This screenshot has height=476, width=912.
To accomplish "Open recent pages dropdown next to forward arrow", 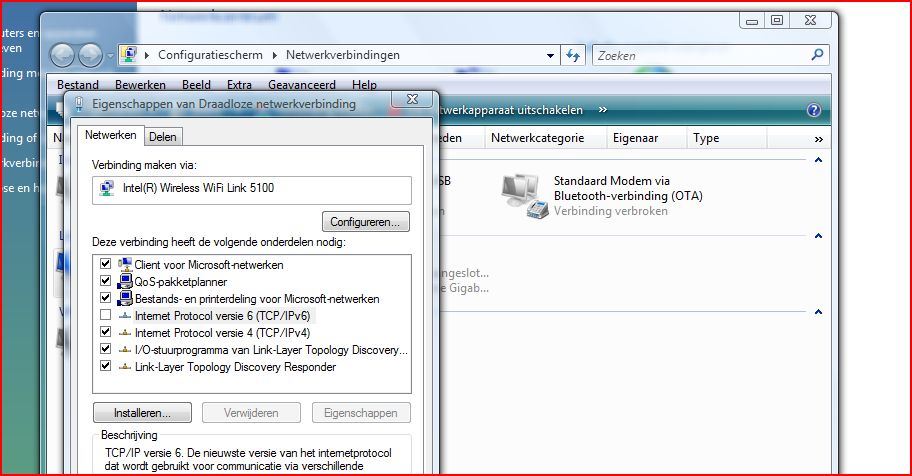I will (x=110, y=56).
